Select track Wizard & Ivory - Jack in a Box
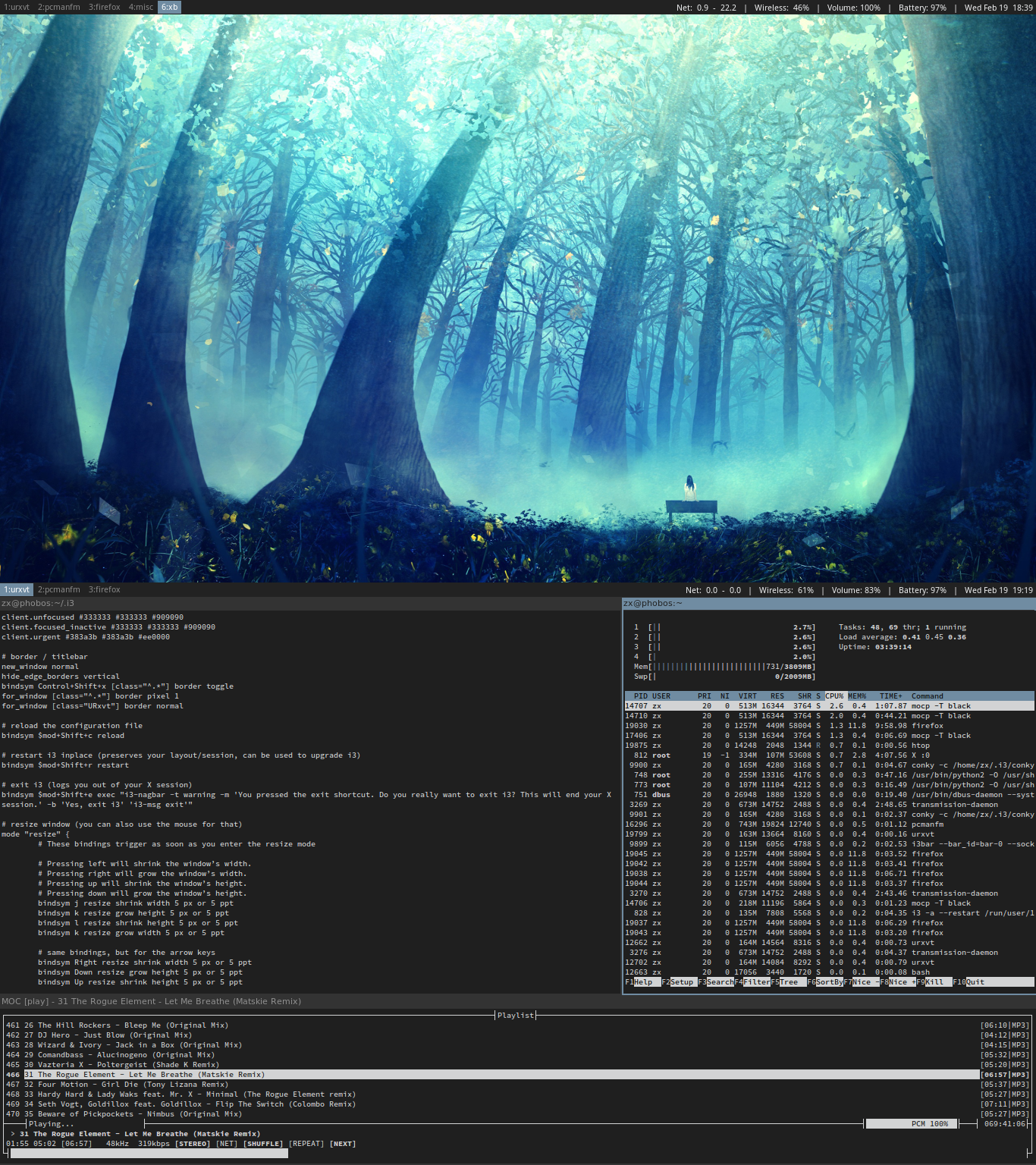The height and width of the screenshot is (1165, 1036). tap(518, 1044)
